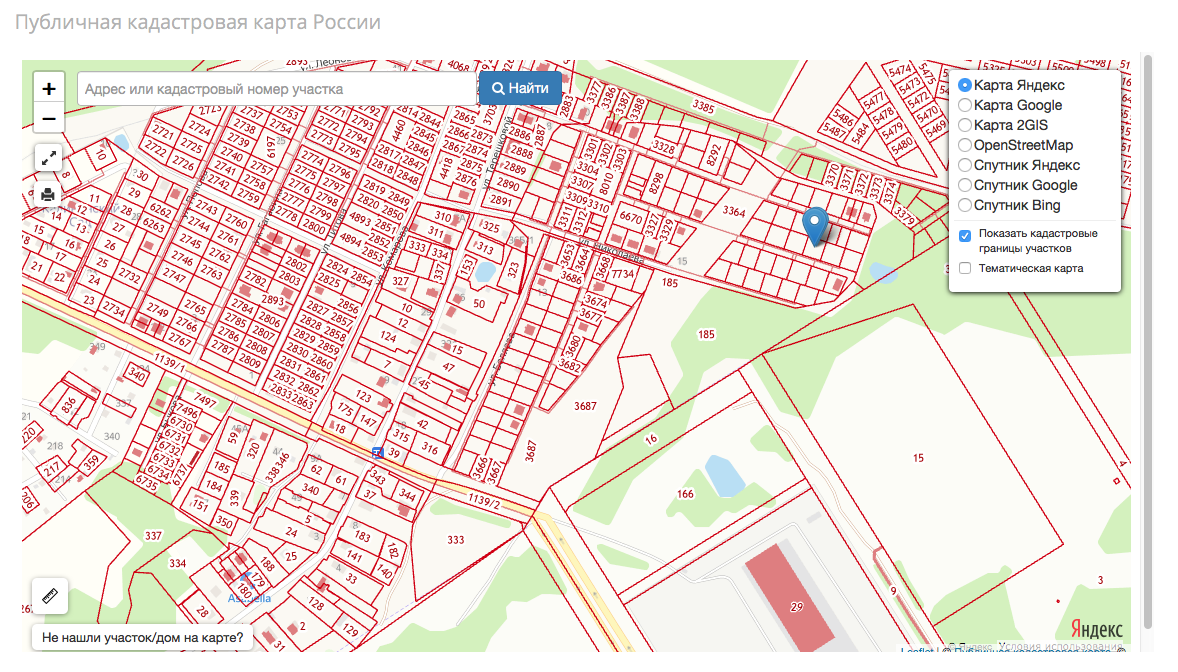Select Спутник Яндекс satellite layer
The height and width of the screenshot is (672, 1178).
[965, 165]
